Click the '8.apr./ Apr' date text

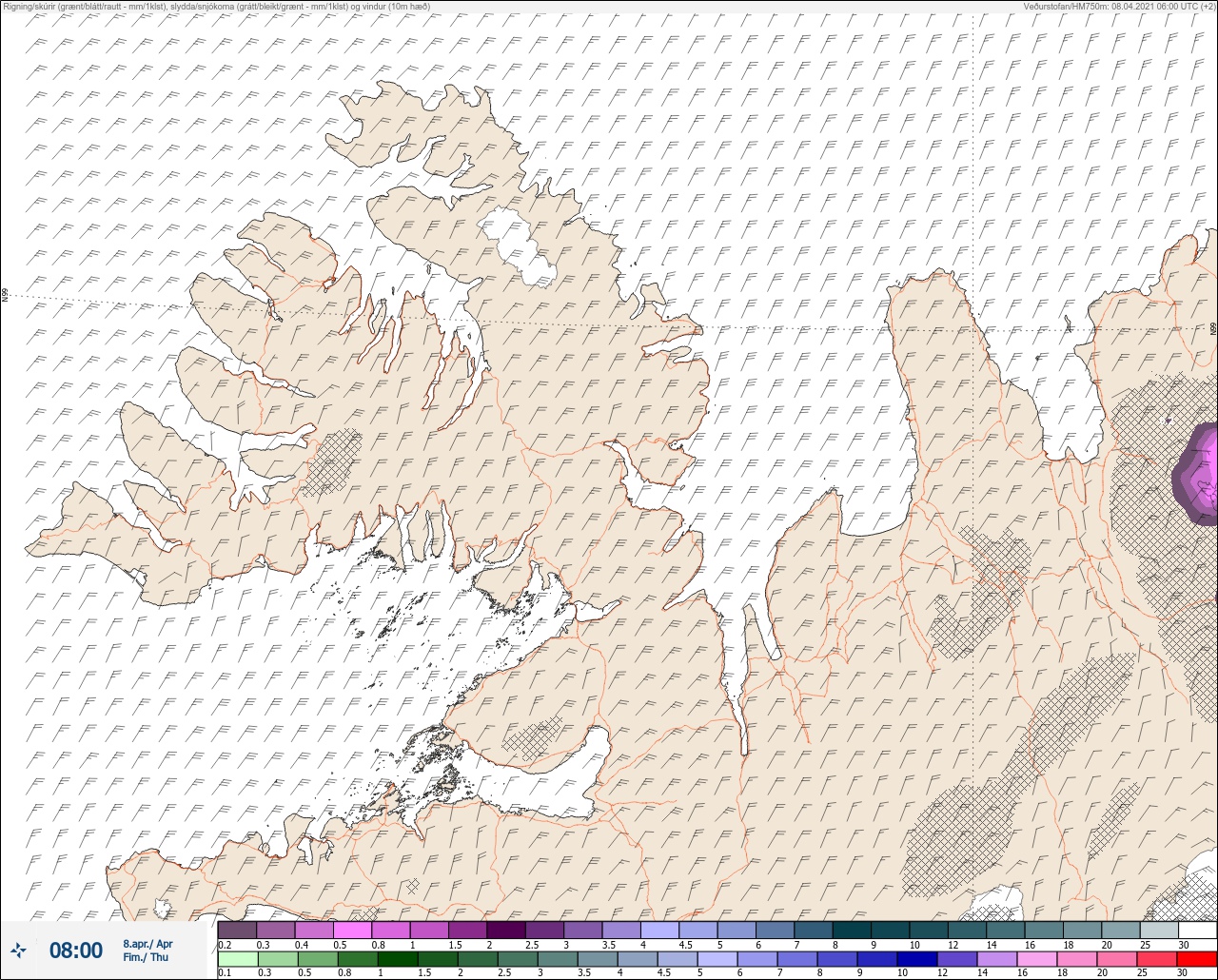point(147,944)
